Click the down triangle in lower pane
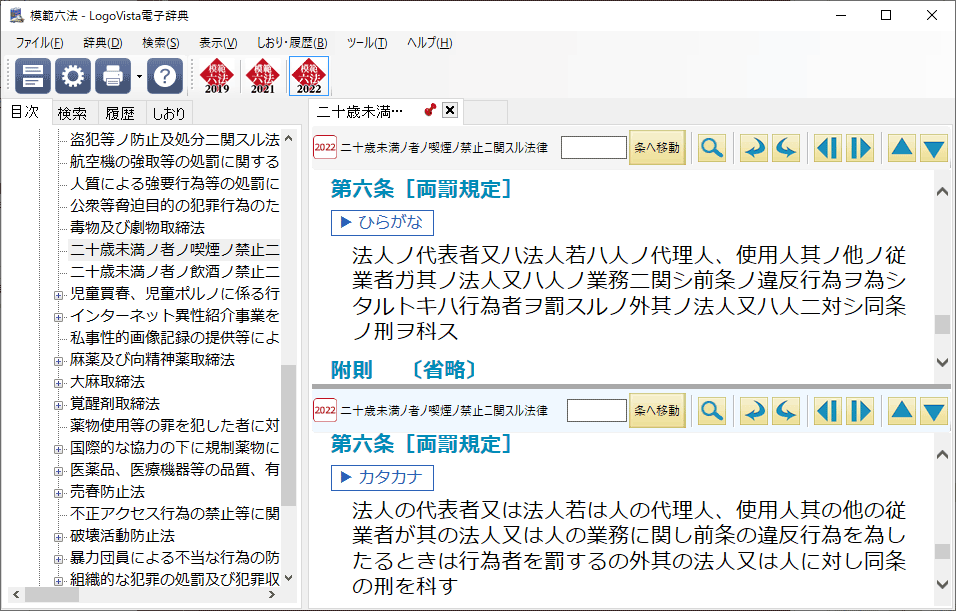The width and height of the screenshot is (956, 611). (x=933, y=411)
